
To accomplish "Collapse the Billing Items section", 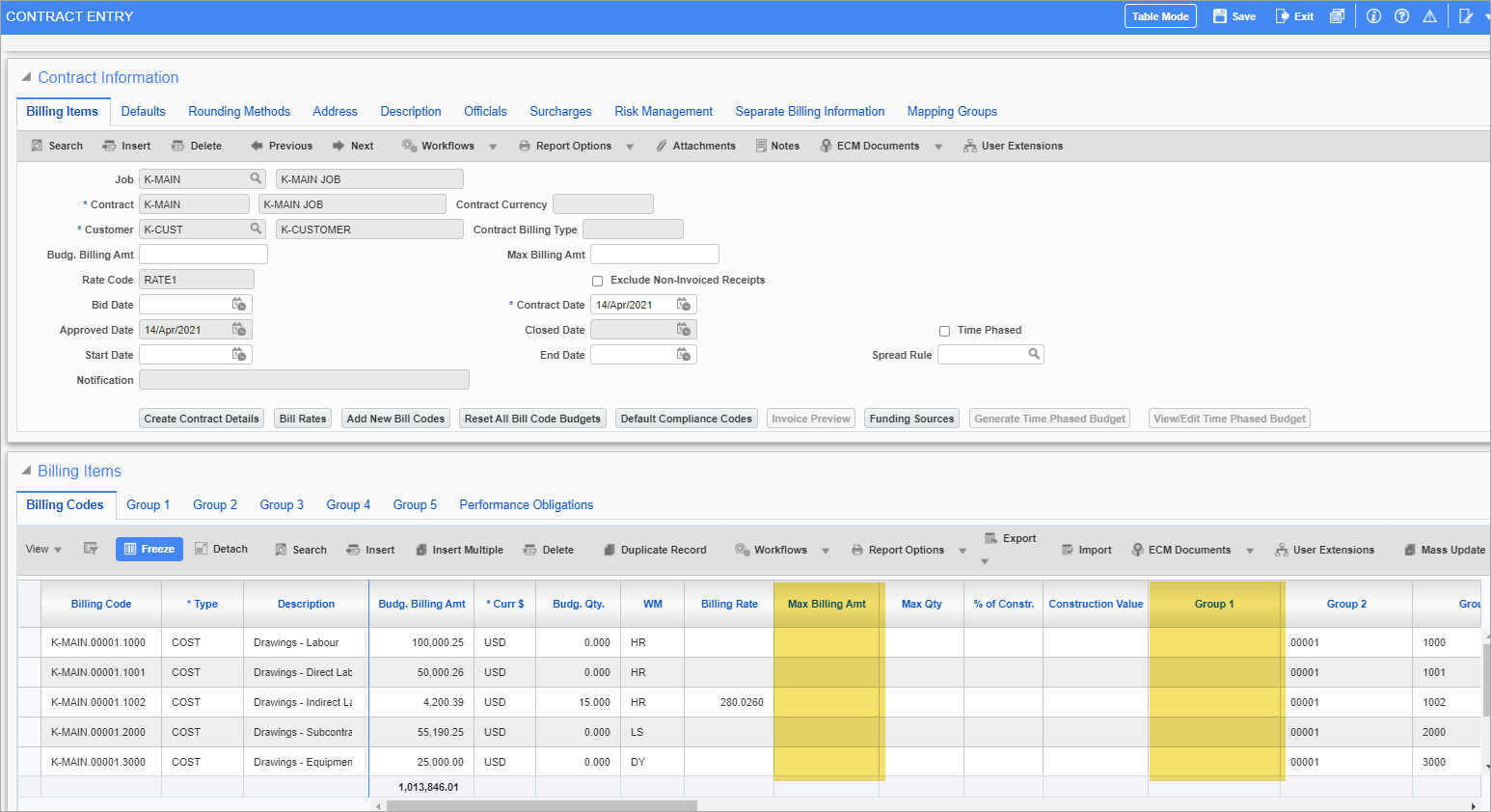I will coord(26,471).
